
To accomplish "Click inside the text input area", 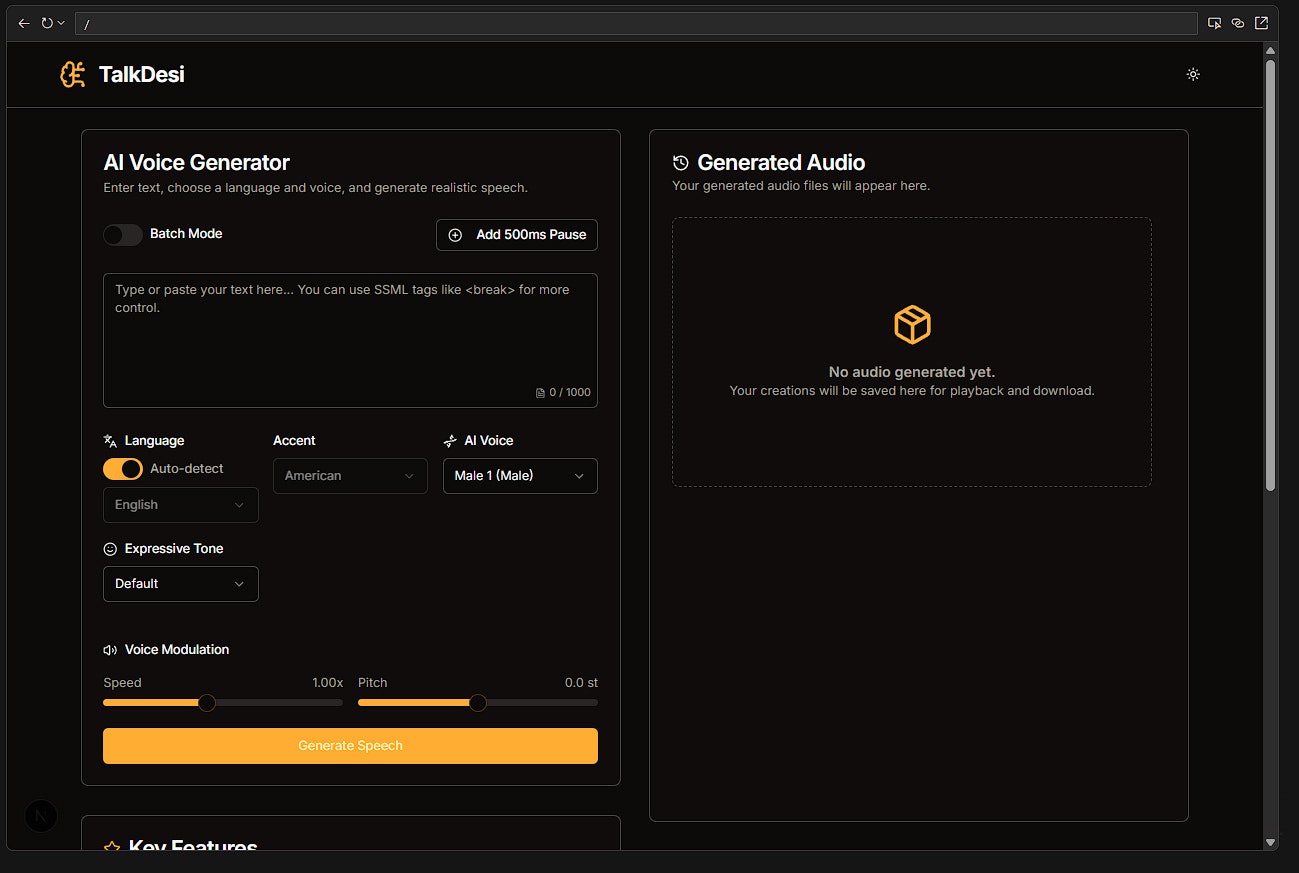I will 350,340.
